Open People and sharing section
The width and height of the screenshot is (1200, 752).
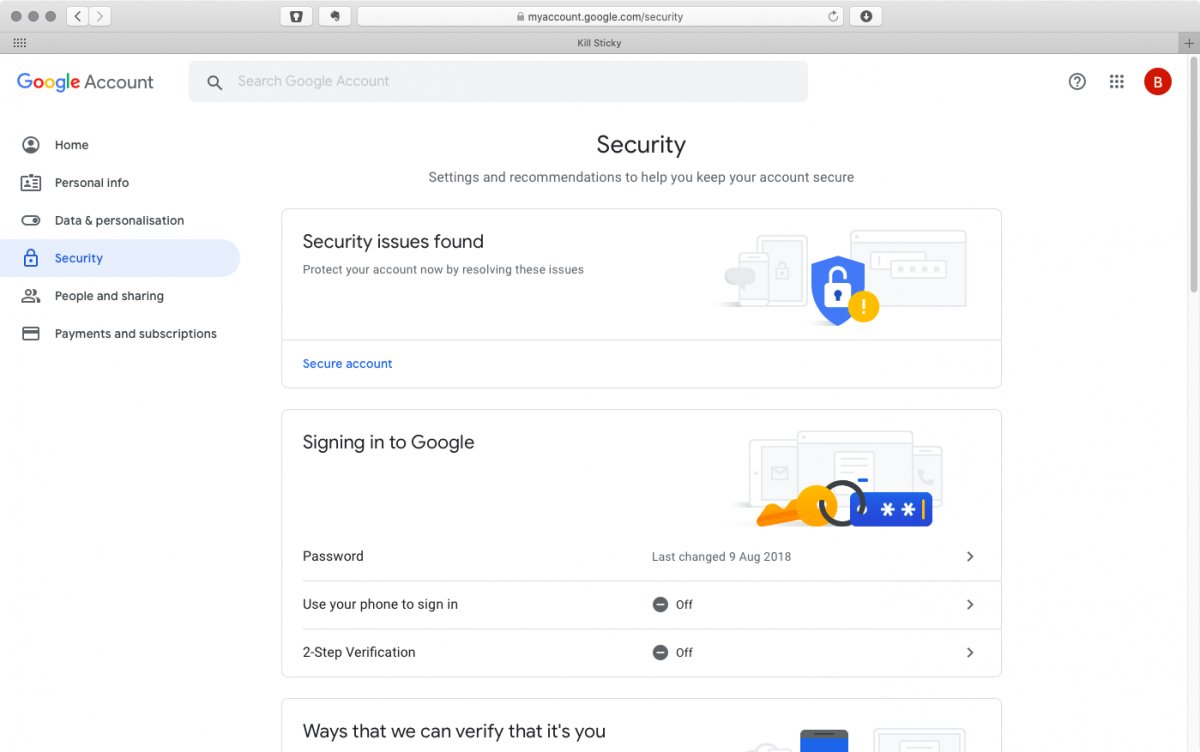[108, 295]
